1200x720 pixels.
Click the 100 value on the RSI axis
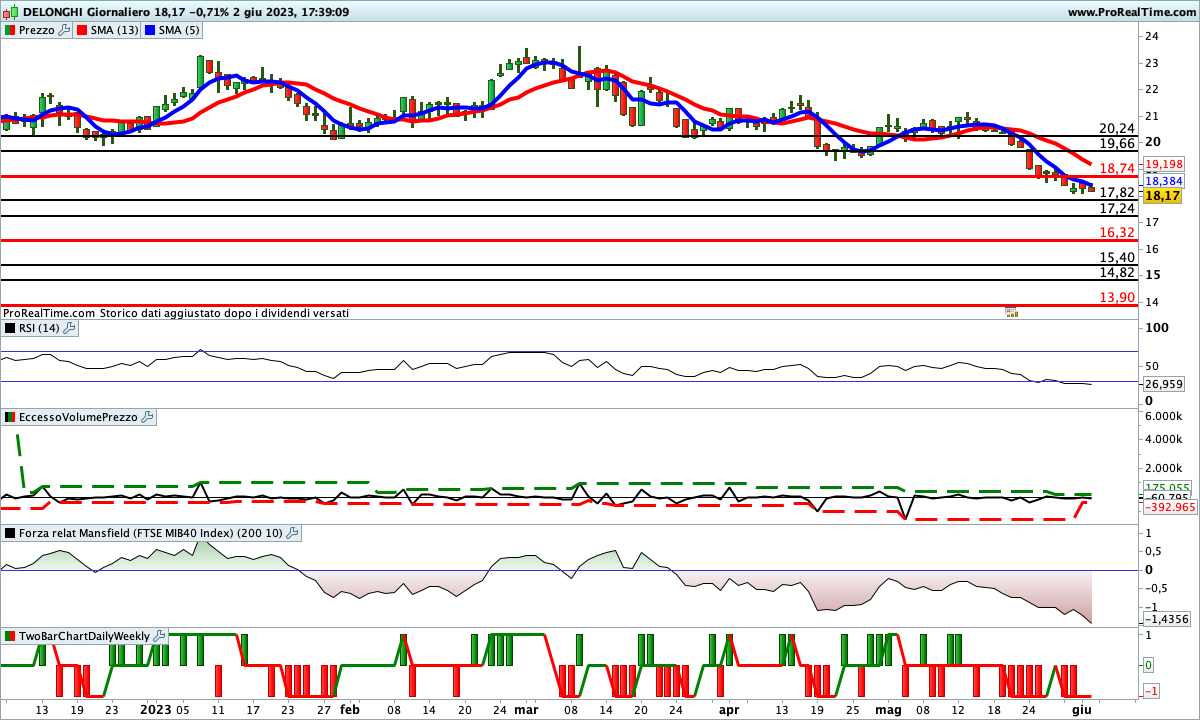[x=1157, y=328]
